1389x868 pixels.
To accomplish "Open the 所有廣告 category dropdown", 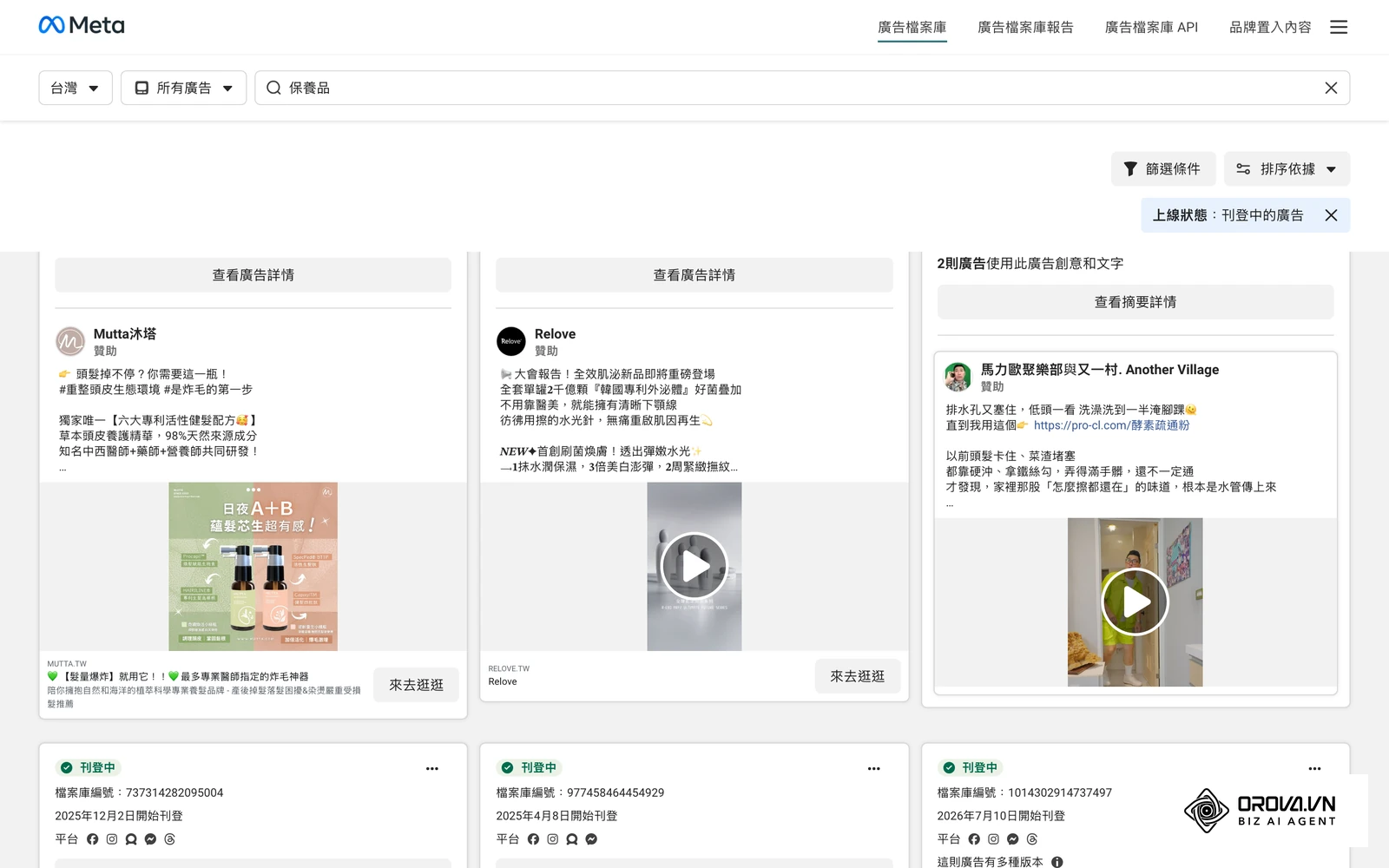I will (x=183, y=88).
